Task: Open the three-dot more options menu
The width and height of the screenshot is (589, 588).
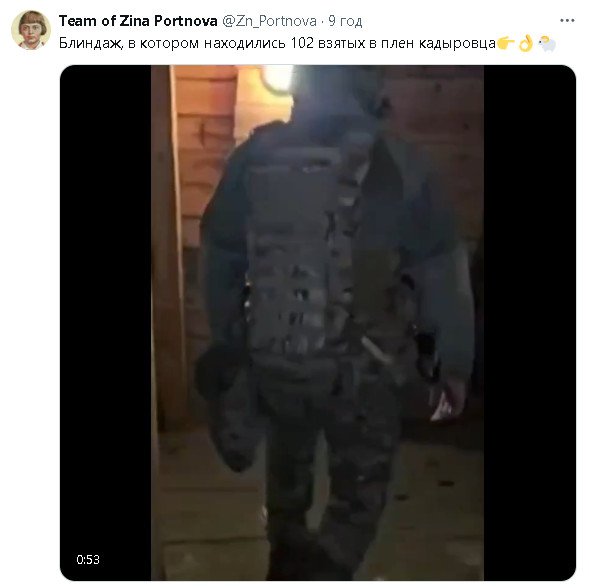Action: pyautogui.click(x=566, y=21)
